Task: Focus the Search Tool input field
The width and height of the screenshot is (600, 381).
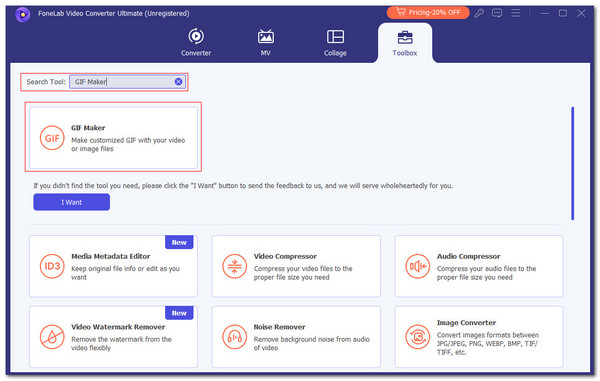Action: click(122, 81)
